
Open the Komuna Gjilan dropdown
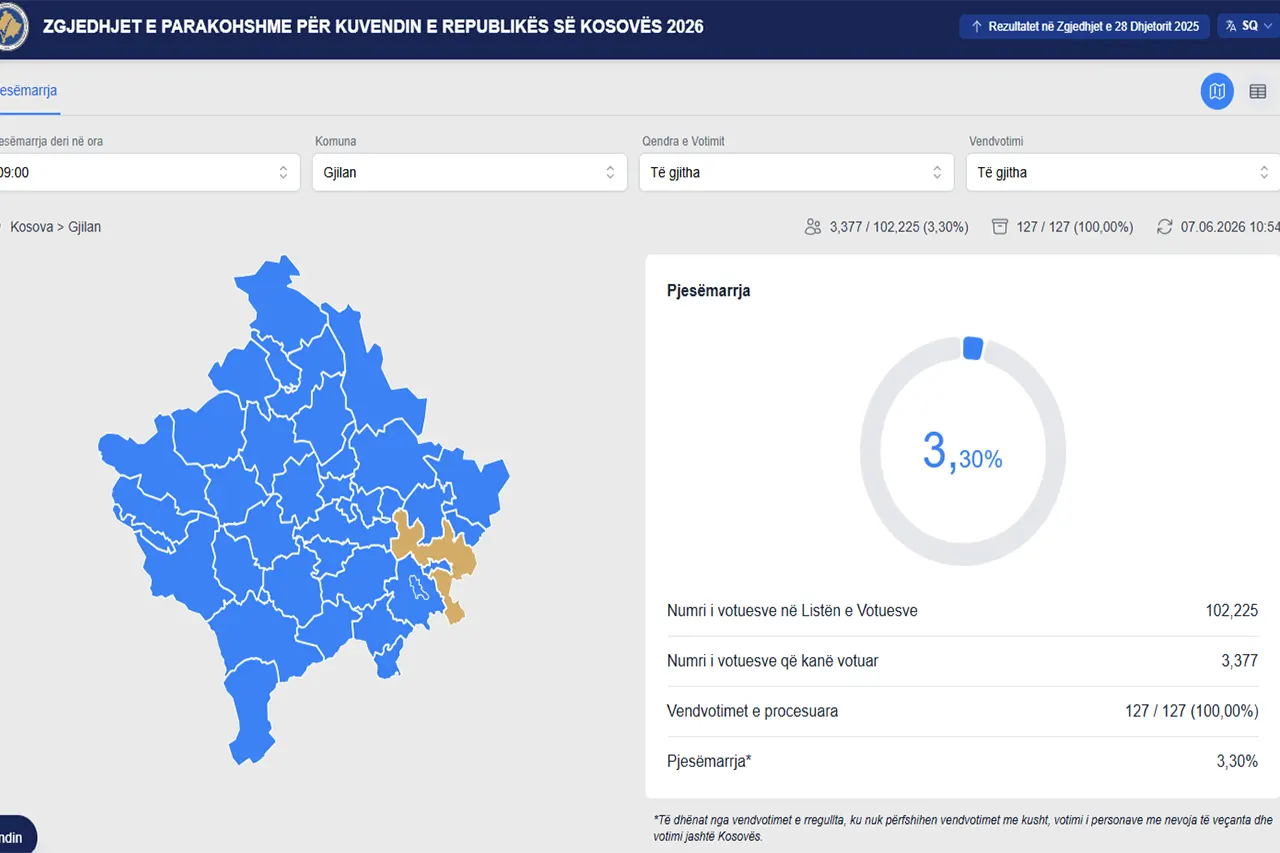[469, 172]
